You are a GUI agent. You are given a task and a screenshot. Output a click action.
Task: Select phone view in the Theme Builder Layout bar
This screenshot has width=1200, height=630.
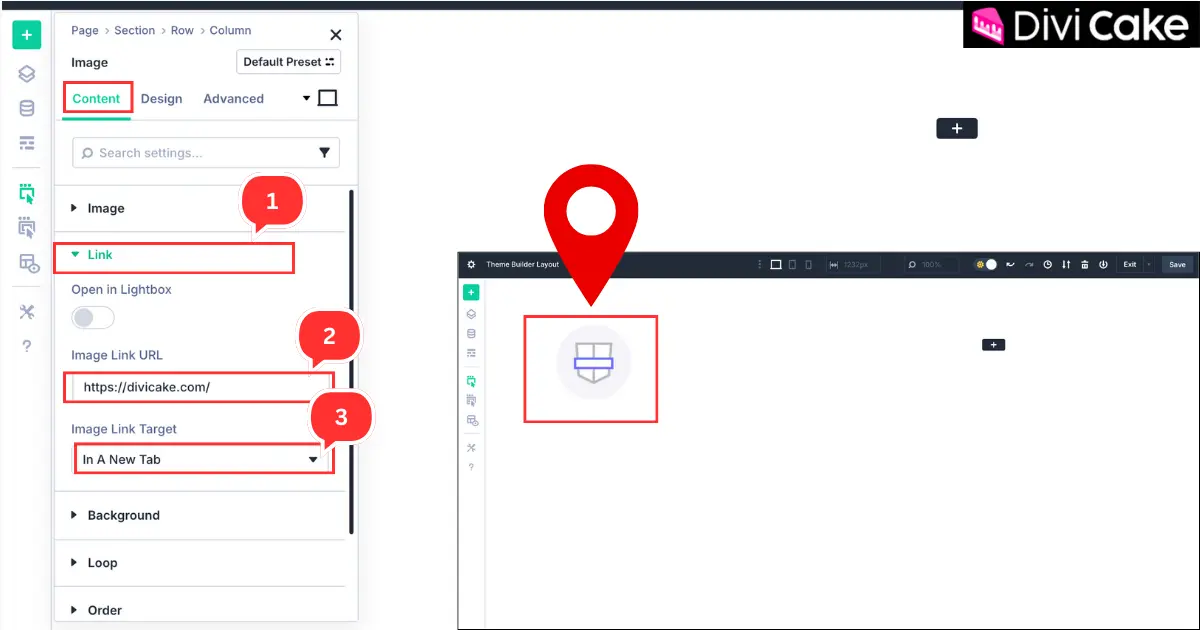(x=808, y=265)
